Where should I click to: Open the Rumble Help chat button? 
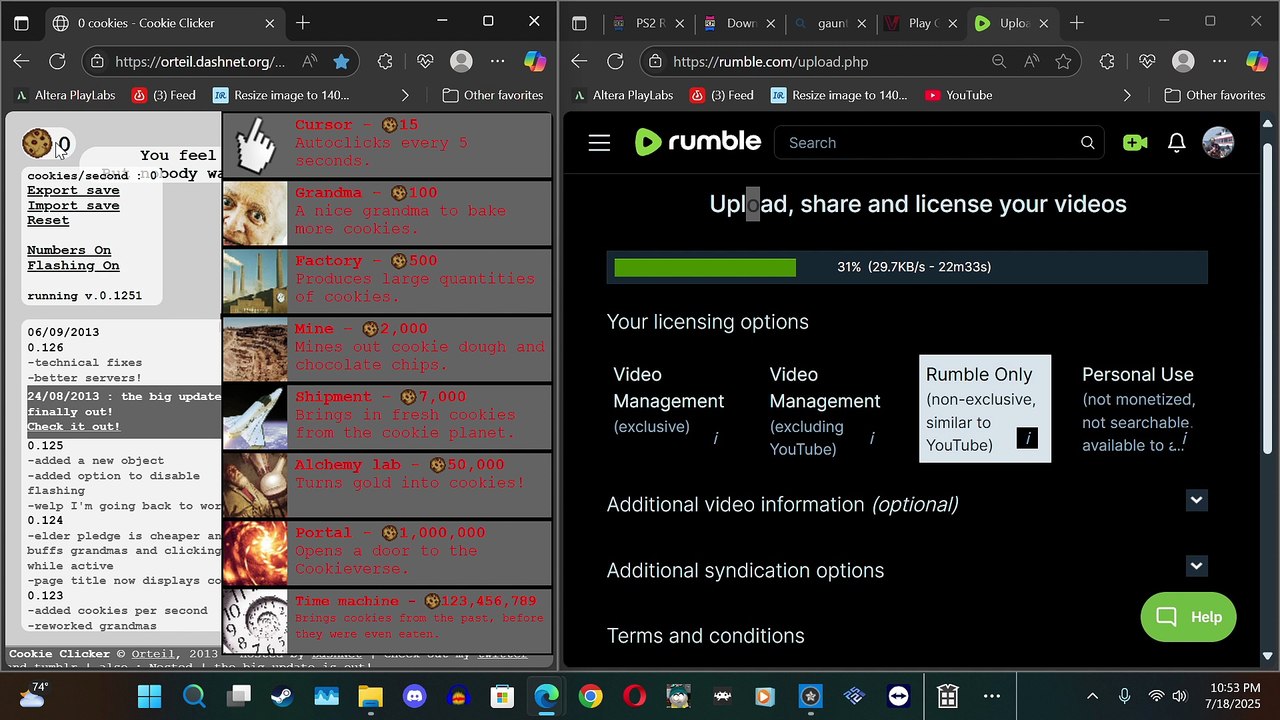coord(1188,617)
